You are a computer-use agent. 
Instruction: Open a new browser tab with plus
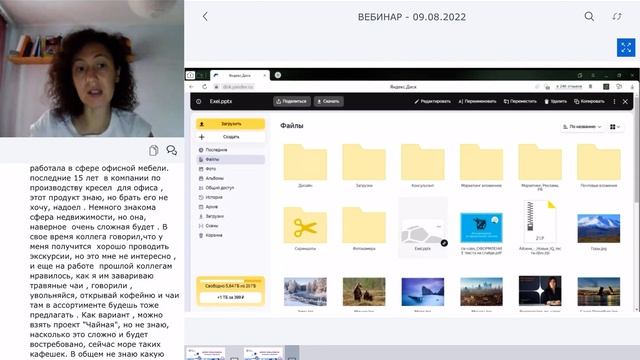278,75
